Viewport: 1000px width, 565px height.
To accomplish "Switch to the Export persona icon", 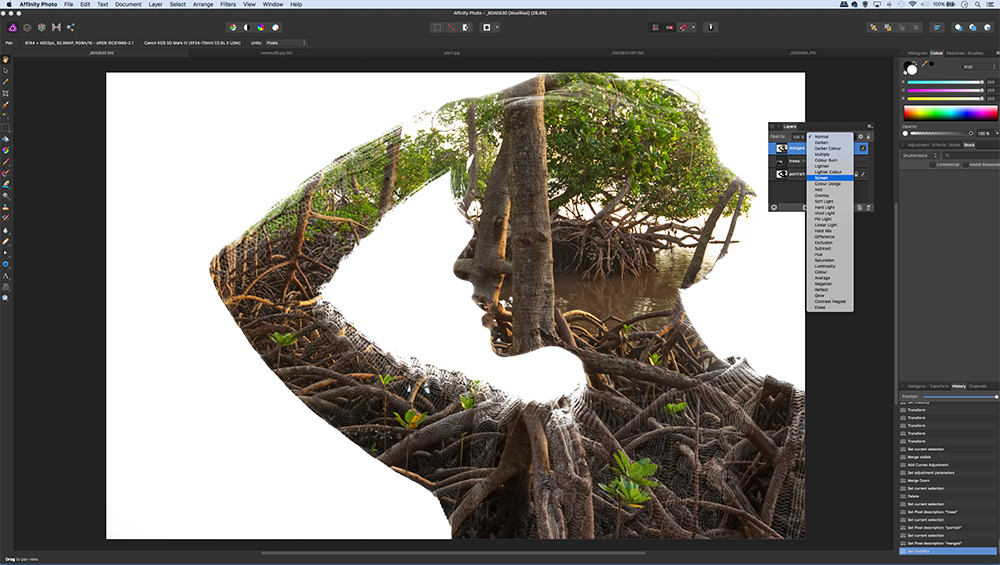I will pyautogui.click(x=71, y=27).
